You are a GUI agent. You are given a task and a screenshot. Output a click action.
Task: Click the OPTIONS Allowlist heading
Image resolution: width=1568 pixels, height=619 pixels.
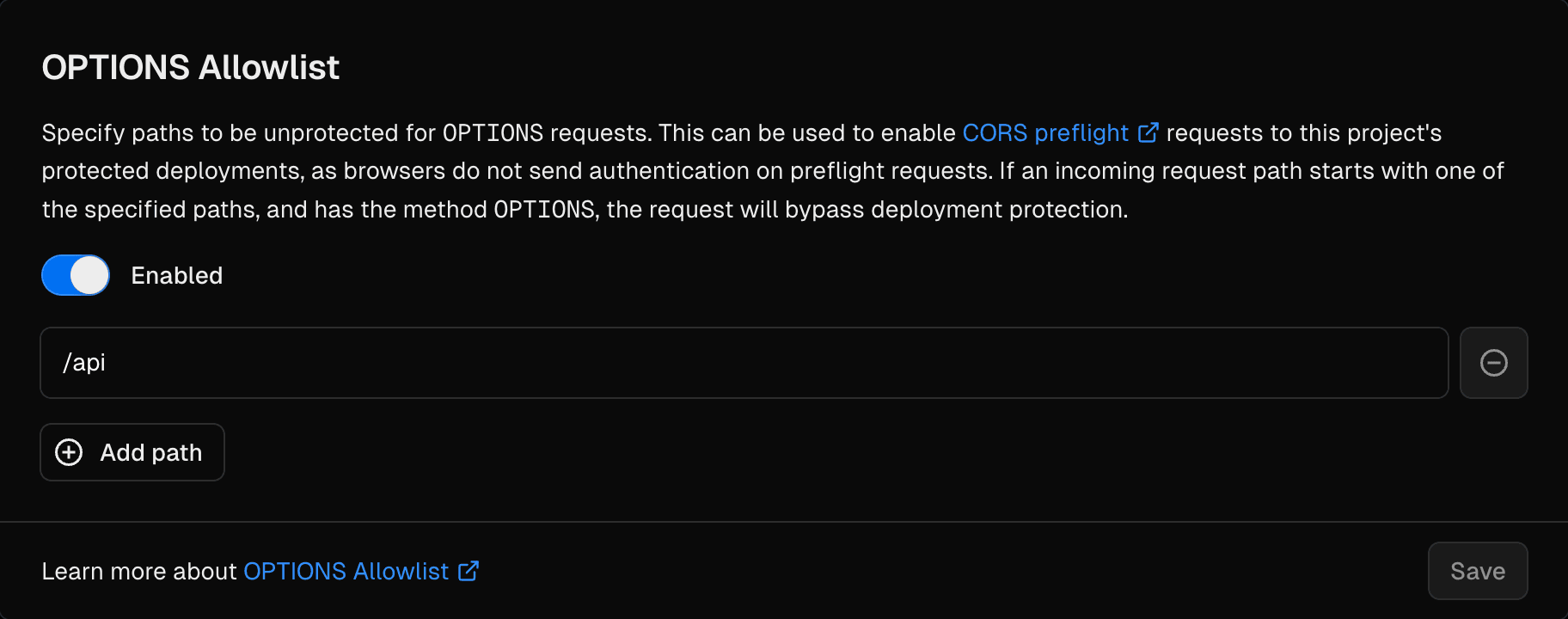click(190, 67)
